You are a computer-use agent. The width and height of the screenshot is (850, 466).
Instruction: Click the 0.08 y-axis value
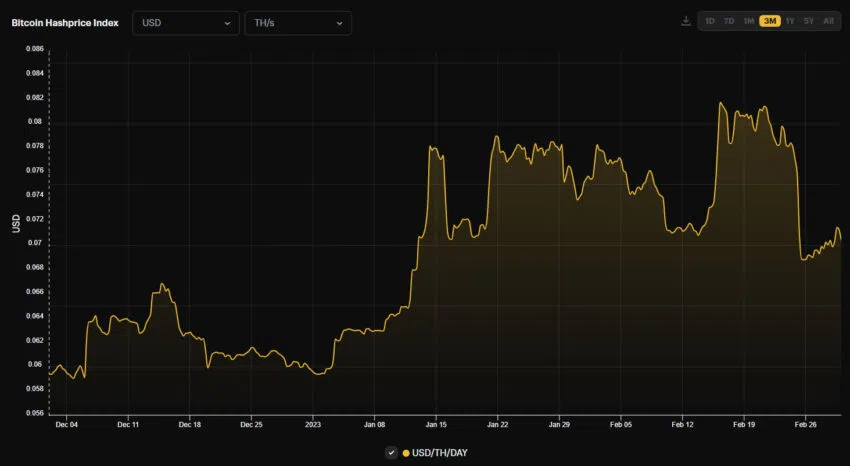35,121
